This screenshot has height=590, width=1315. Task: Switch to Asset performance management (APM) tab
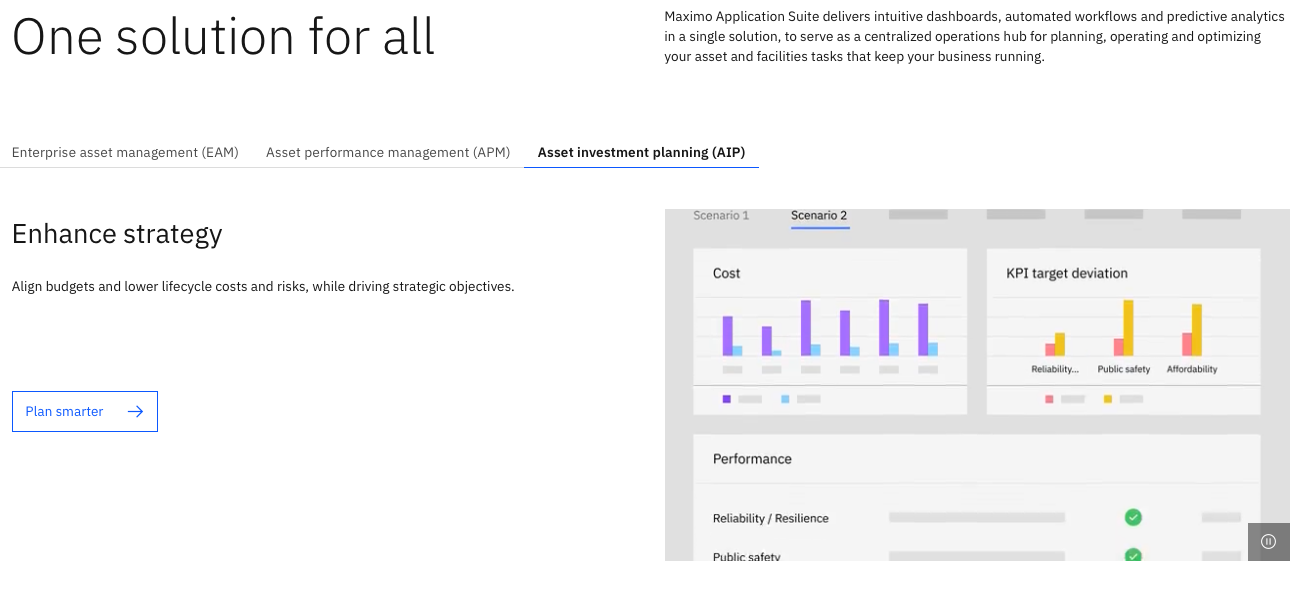[x=388, y=152]
